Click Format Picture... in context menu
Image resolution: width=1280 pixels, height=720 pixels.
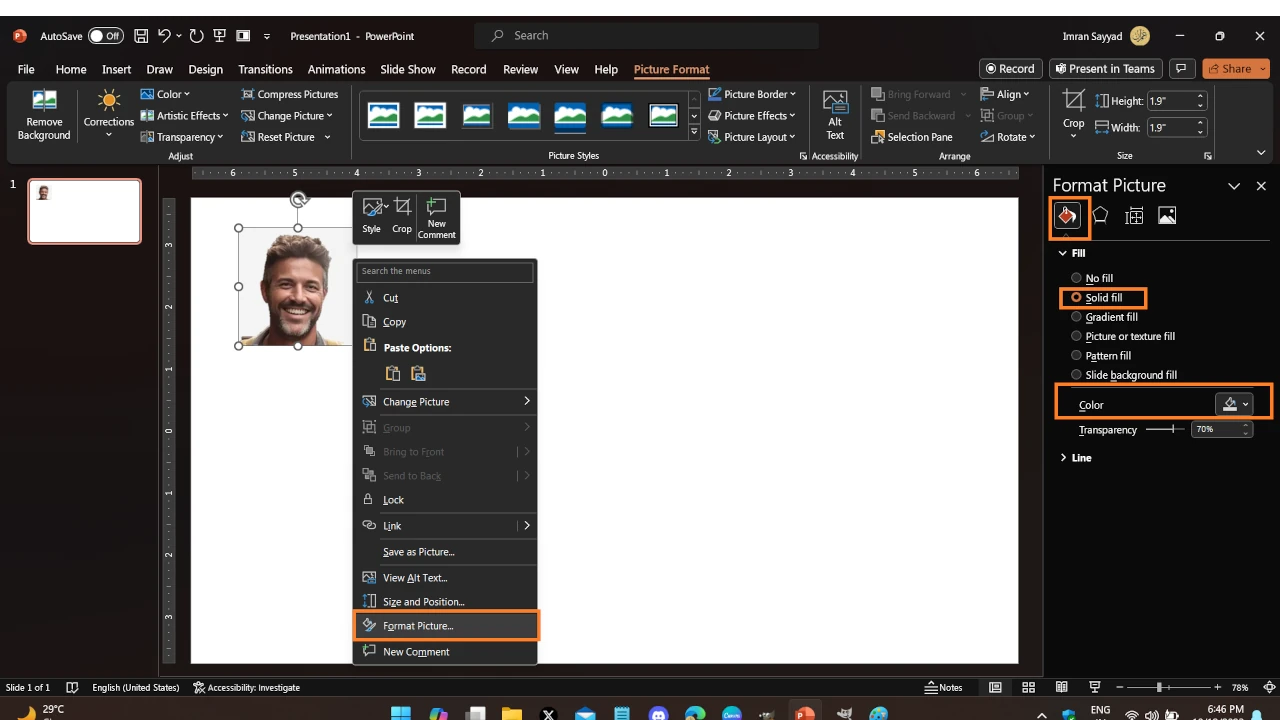(x=446, y=626)
